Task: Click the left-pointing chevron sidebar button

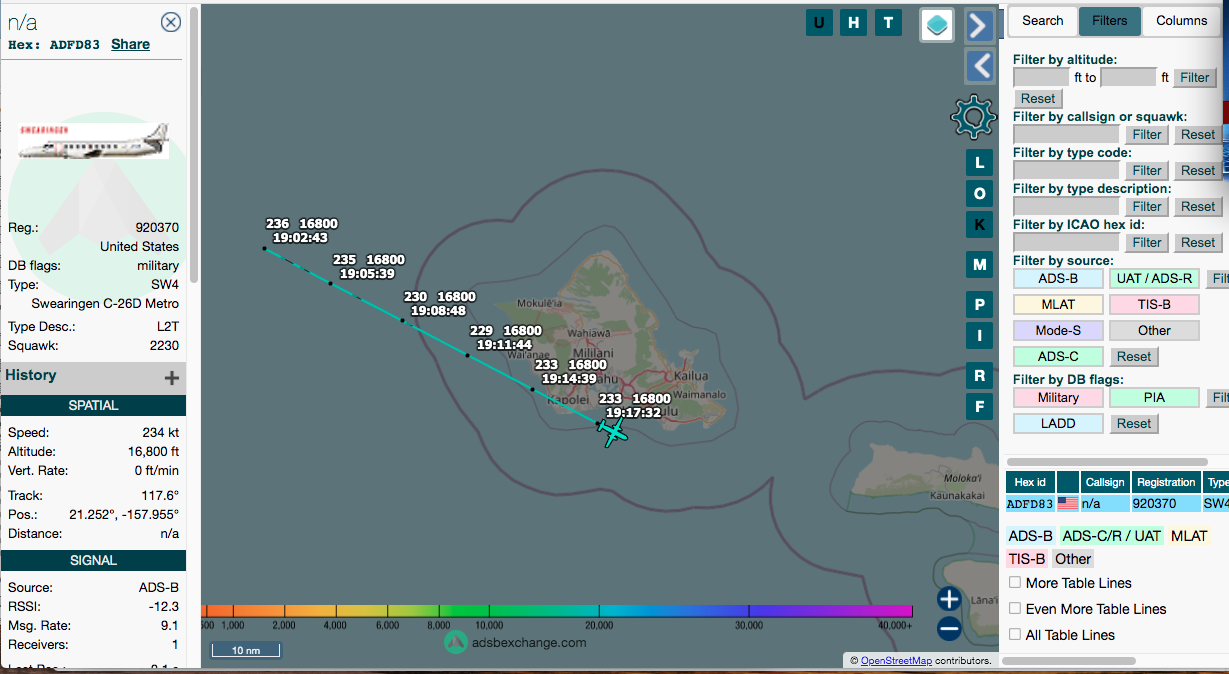Action: click(980, 66)
